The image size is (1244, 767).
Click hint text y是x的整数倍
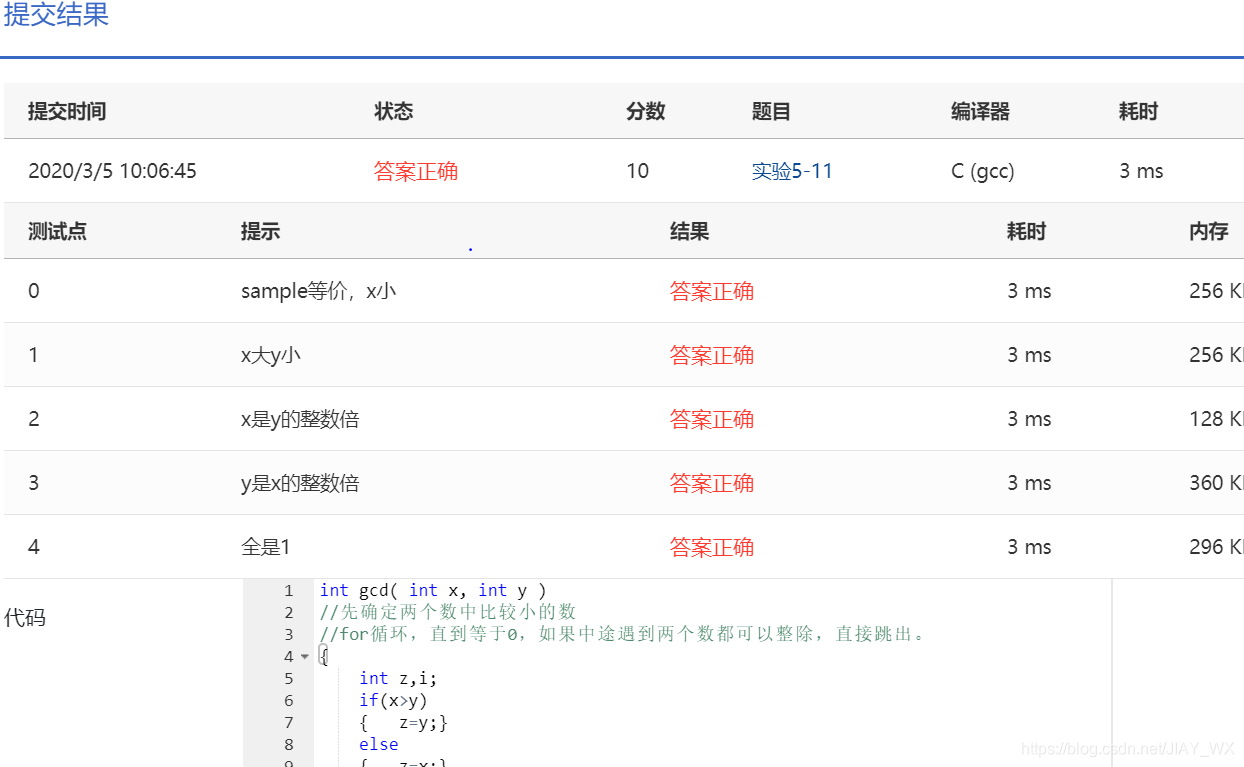(300, 483)
